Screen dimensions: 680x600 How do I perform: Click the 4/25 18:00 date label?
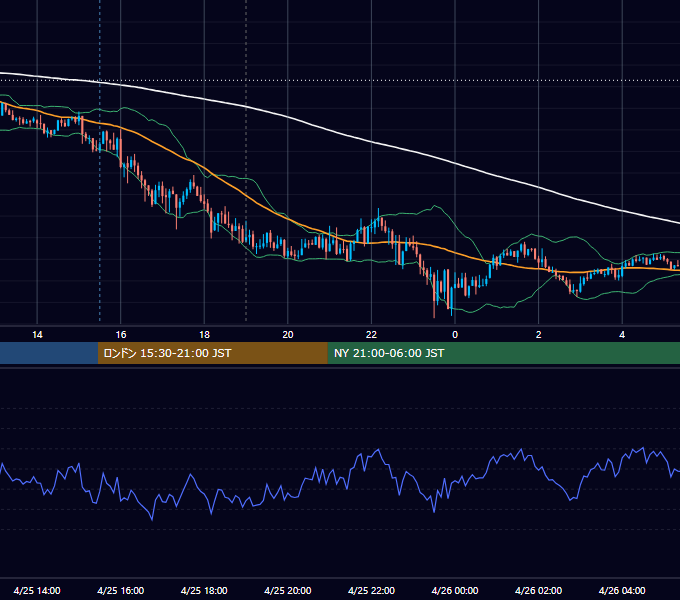(204, 590)
